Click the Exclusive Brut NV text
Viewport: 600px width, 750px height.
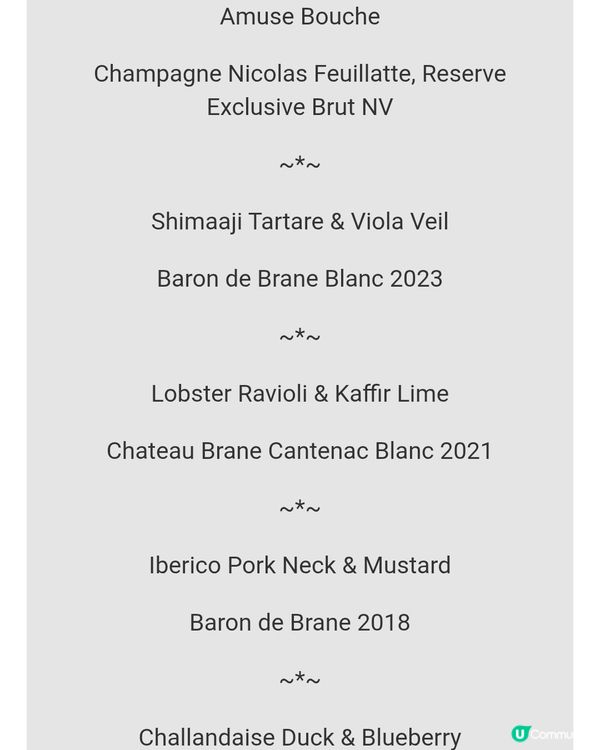point(300,107)
